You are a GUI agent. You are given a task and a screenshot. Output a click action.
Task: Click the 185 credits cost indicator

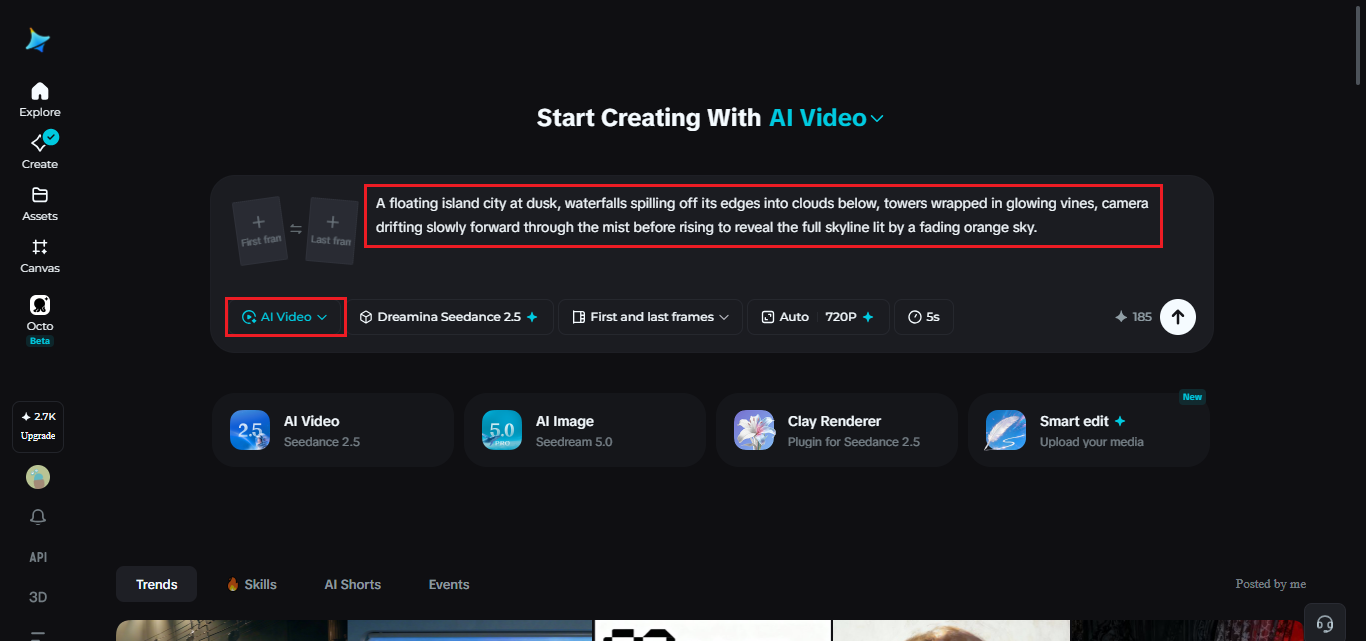pyautogui.click(x=1133, y=317)
